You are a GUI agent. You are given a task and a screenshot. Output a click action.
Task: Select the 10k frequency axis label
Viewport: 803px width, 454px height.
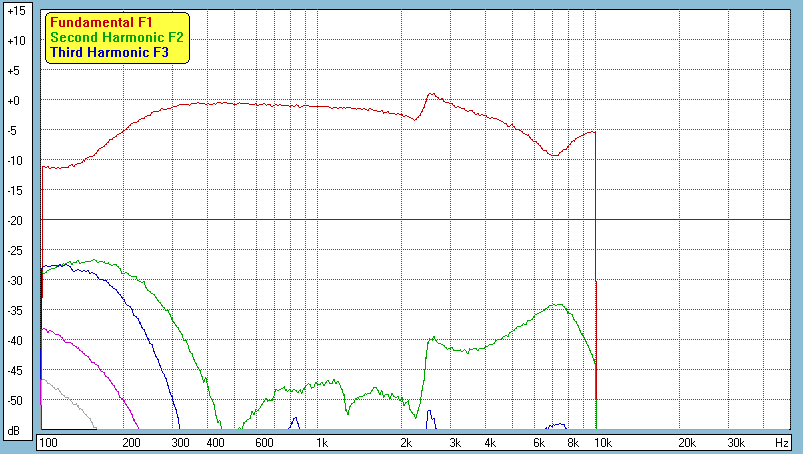(603, 442)
